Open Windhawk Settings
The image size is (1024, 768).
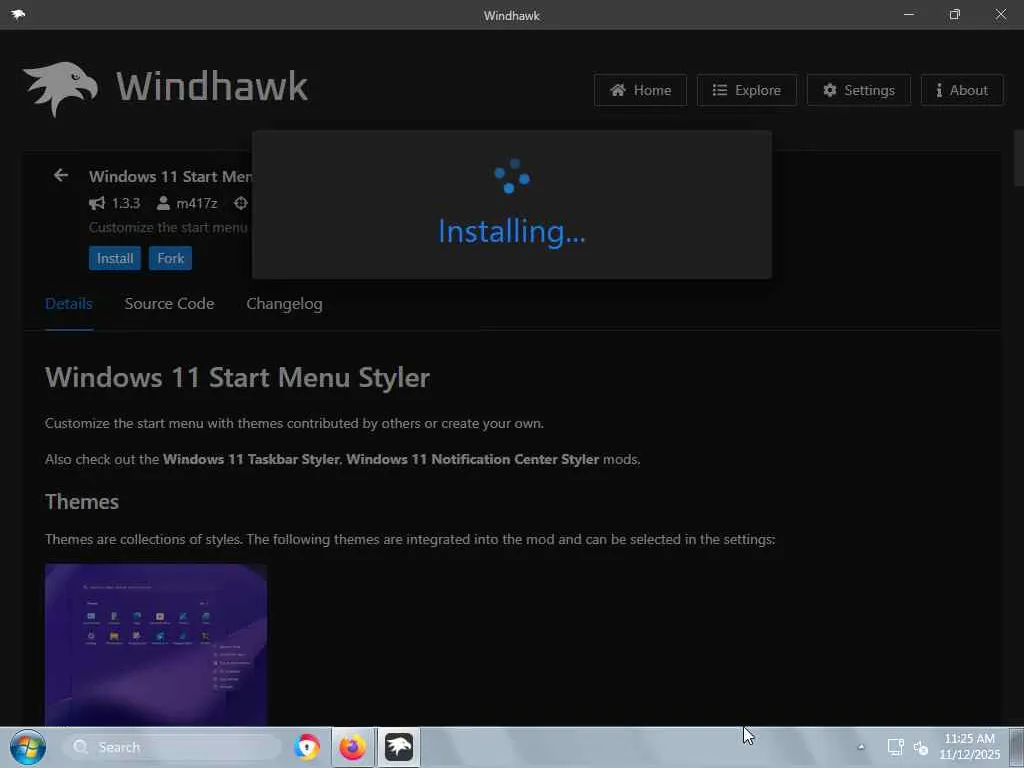point(858,90)
